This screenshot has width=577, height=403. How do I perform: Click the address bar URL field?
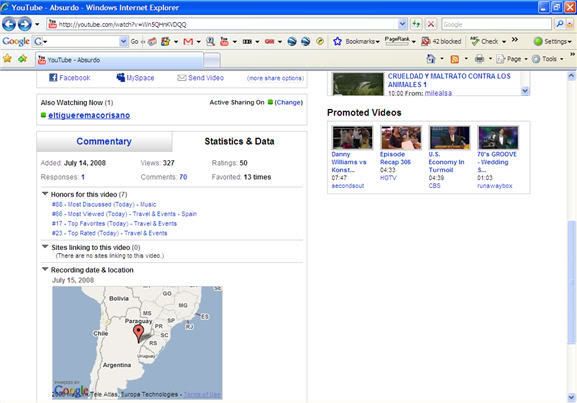coord(223,25)
